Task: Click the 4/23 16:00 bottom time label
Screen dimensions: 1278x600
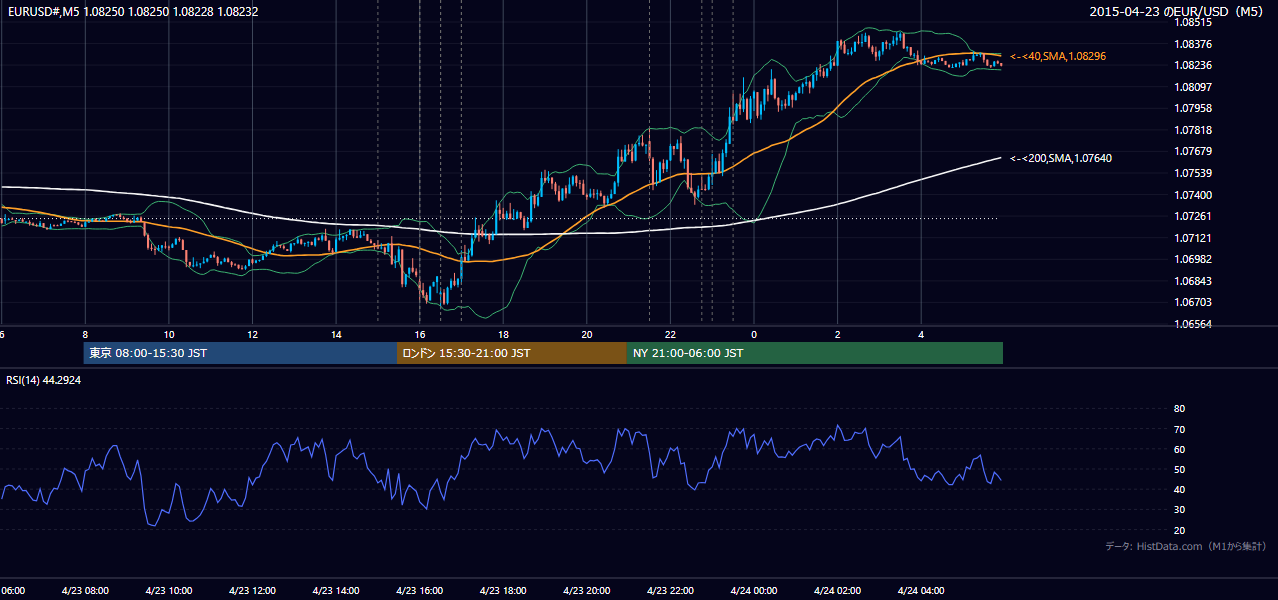Action: [419, 591]
